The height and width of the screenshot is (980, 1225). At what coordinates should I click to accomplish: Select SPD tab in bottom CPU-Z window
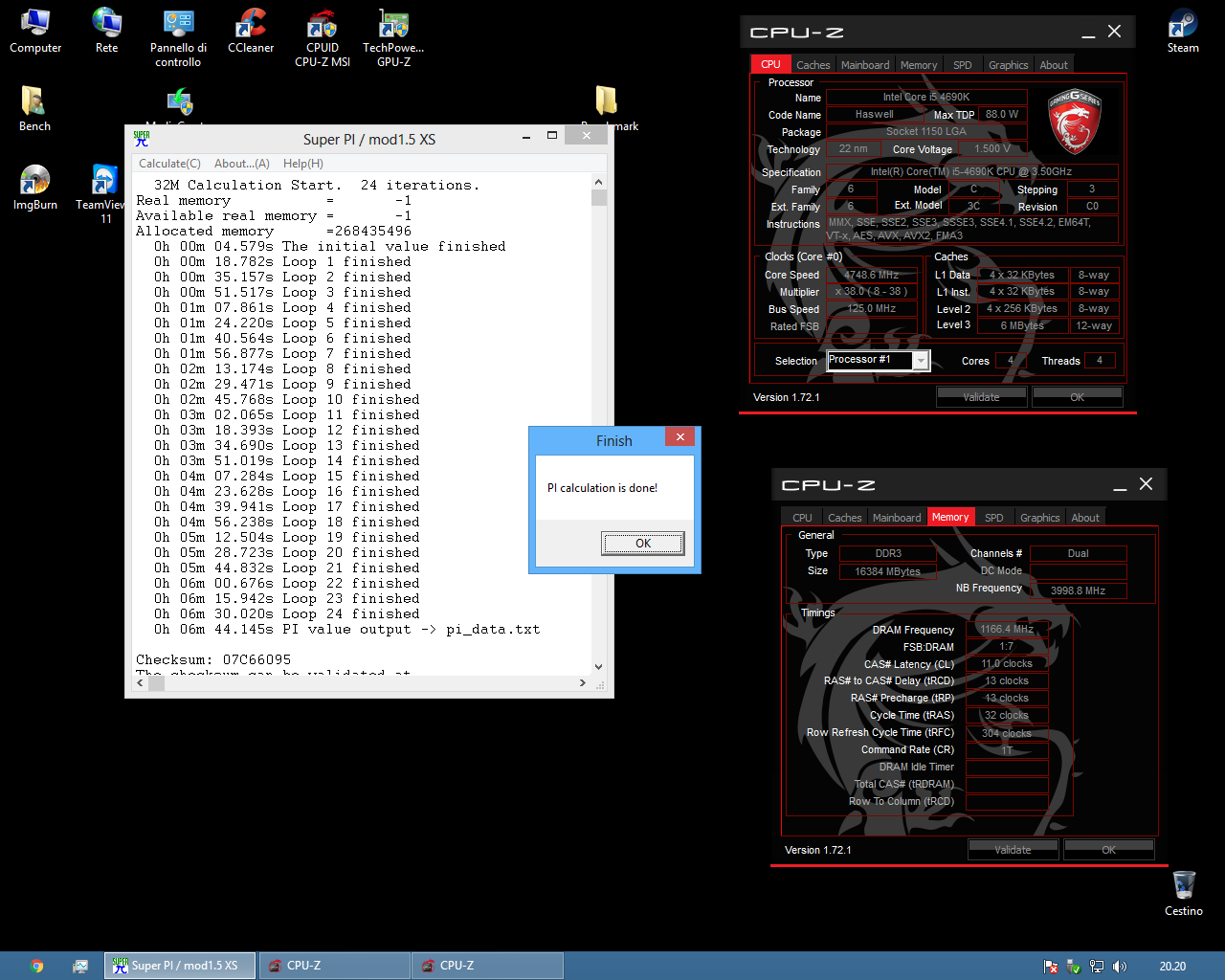click(994, 518)
